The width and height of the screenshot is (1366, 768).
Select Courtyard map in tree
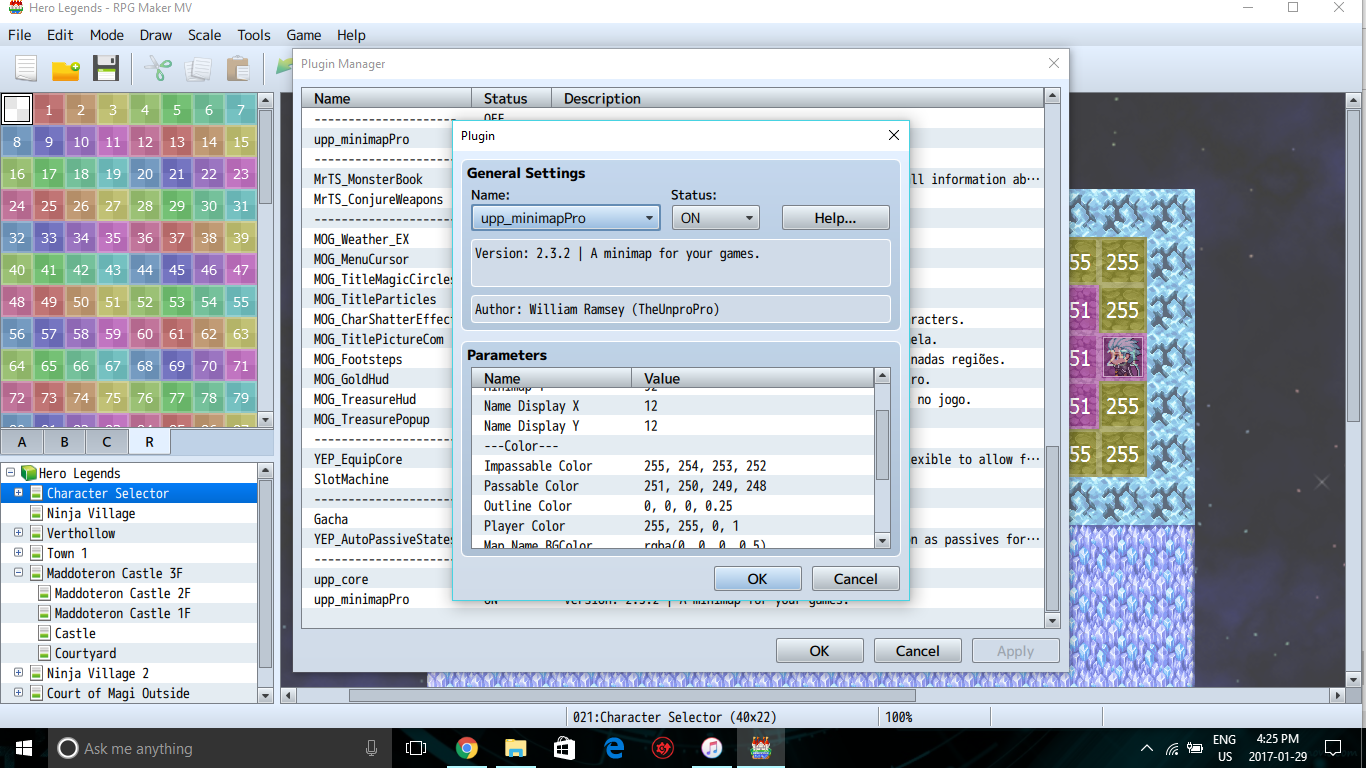(x=85, y=653)
